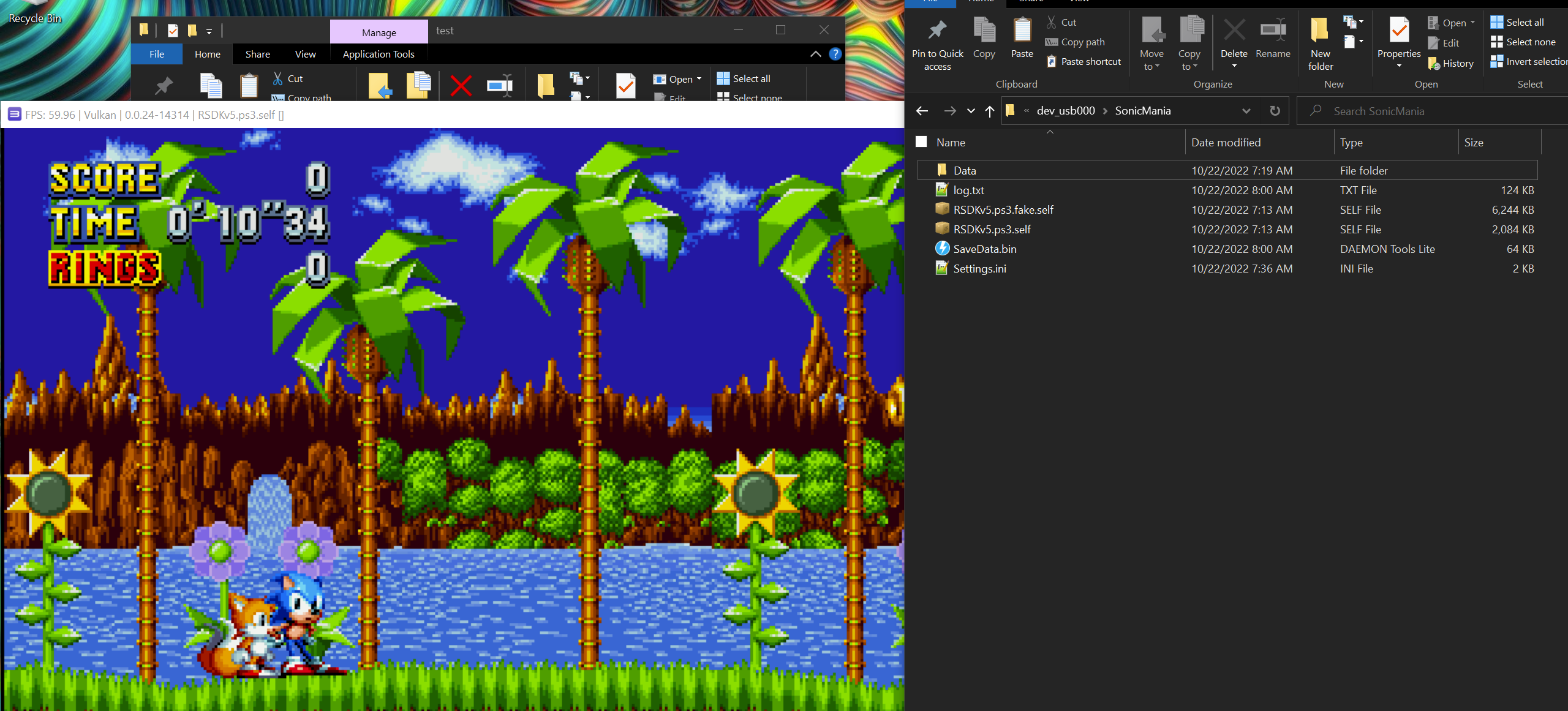This screenshot has height=711, width=1568.
Task: Click Edit in SonicMania ribbon Open group
Action: pyautogui.click(x=1443, y=43)
